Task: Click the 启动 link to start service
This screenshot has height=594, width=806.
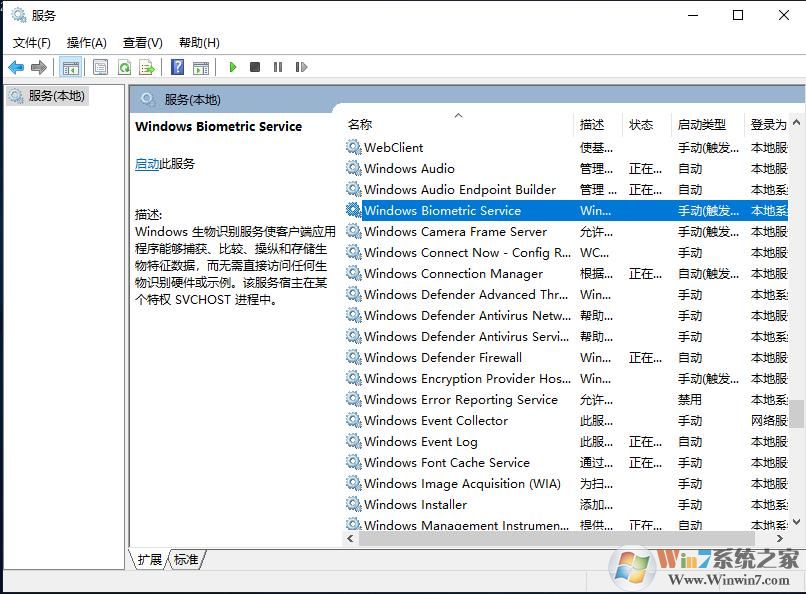Action: coord(147,164)
